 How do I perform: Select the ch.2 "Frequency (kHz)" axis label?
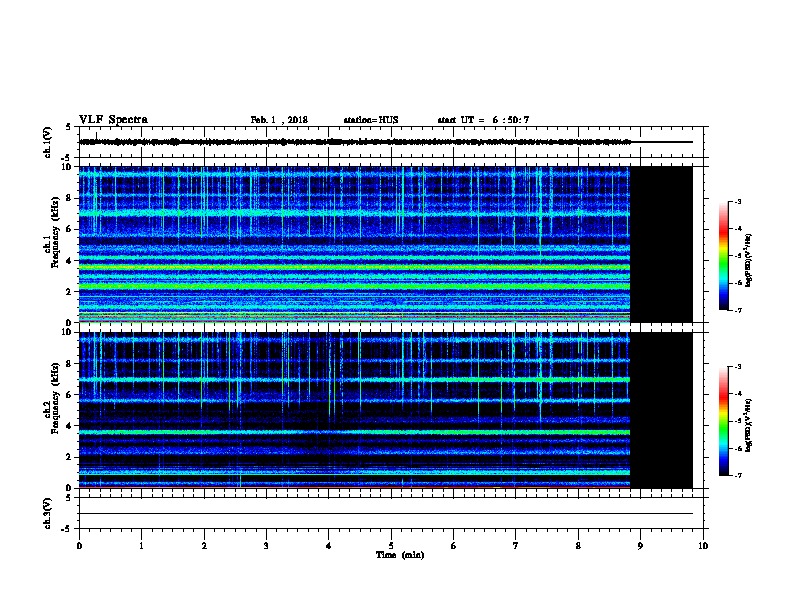55,398
